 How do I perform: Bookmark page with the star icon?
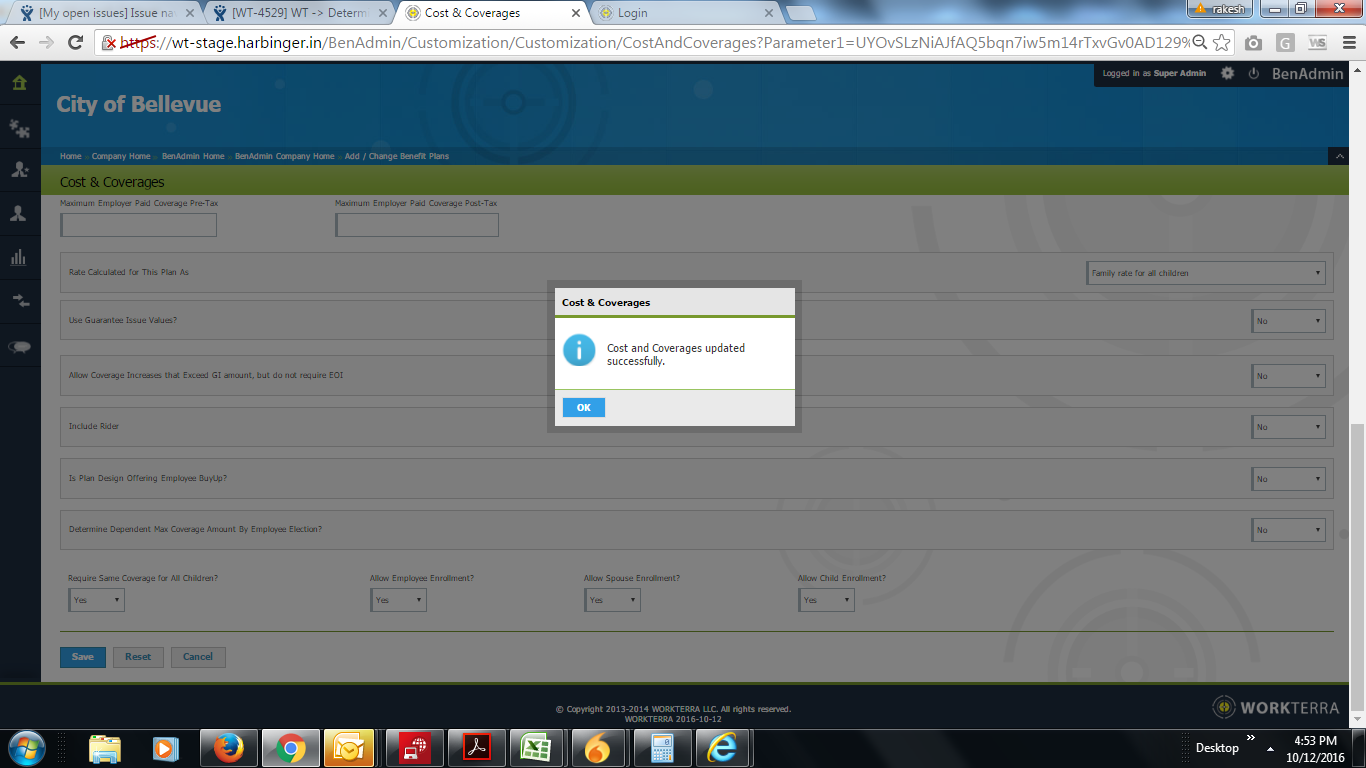[x=1221, y=43]
